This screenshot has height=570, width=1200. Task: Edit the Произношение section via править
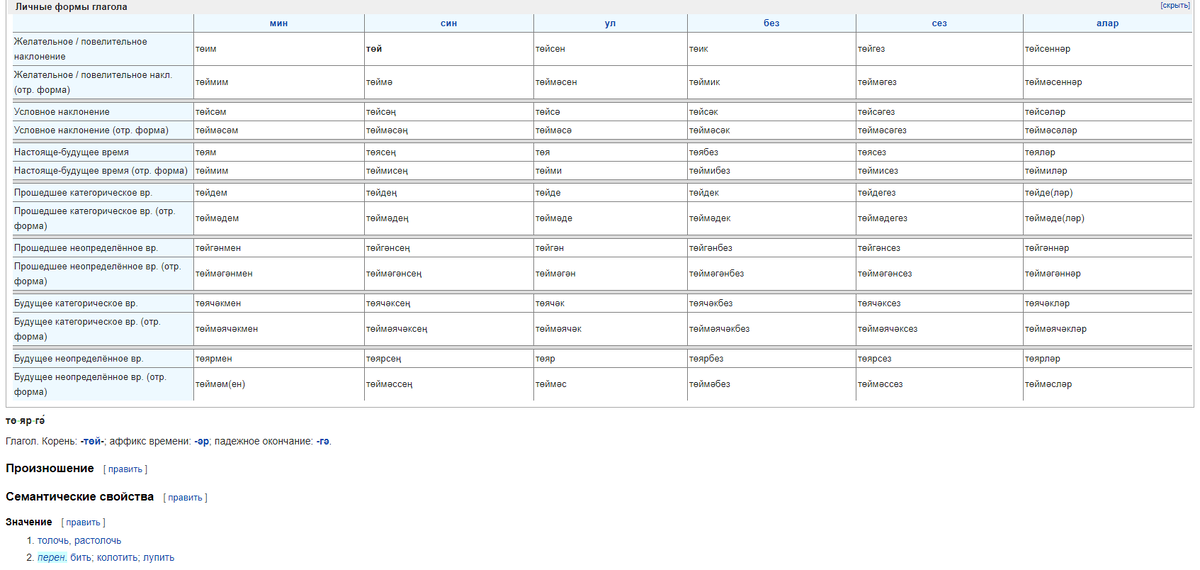125,469
